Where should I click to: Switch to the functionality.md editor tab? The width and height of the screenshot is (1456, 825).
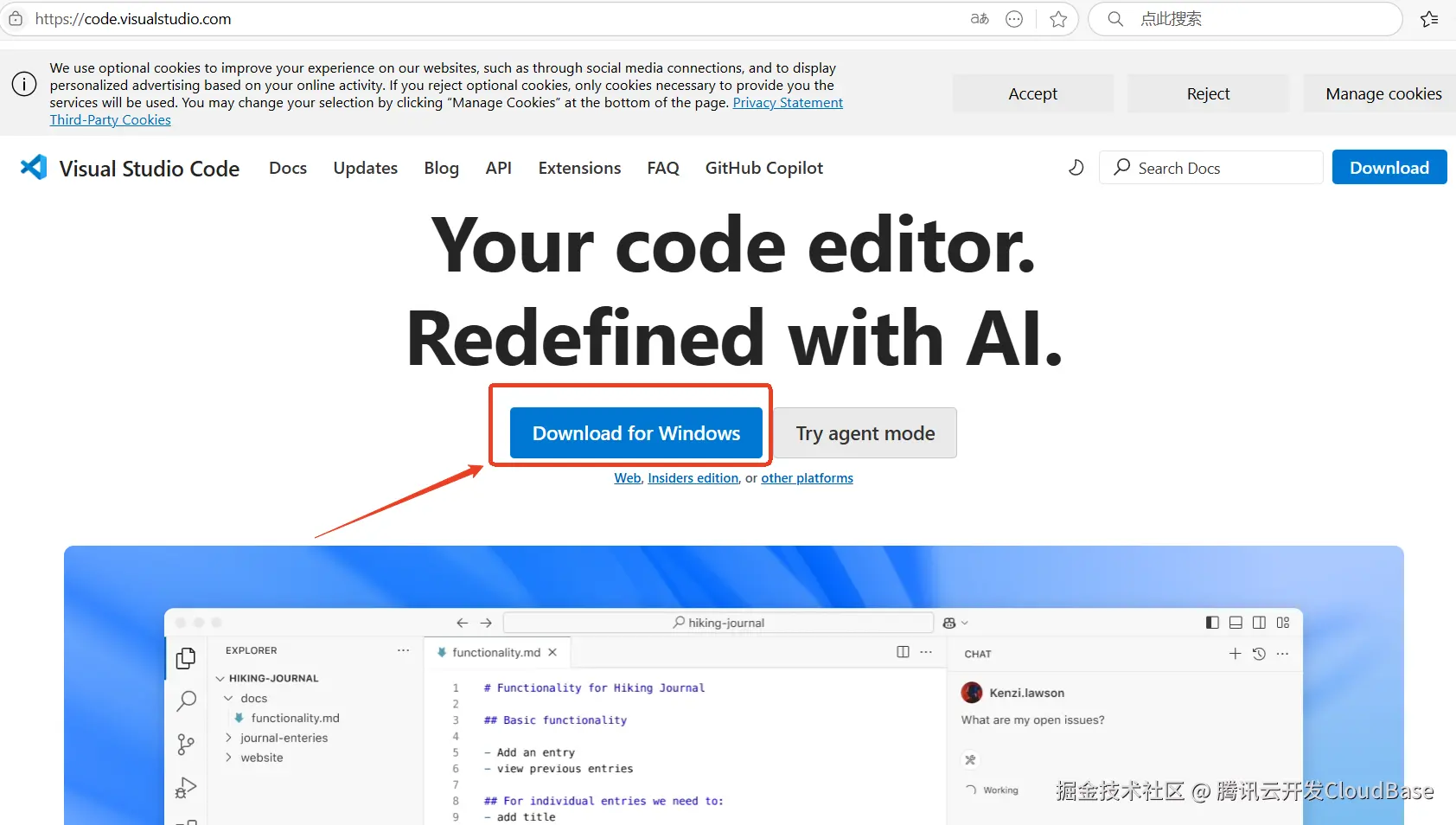point(496,652)
